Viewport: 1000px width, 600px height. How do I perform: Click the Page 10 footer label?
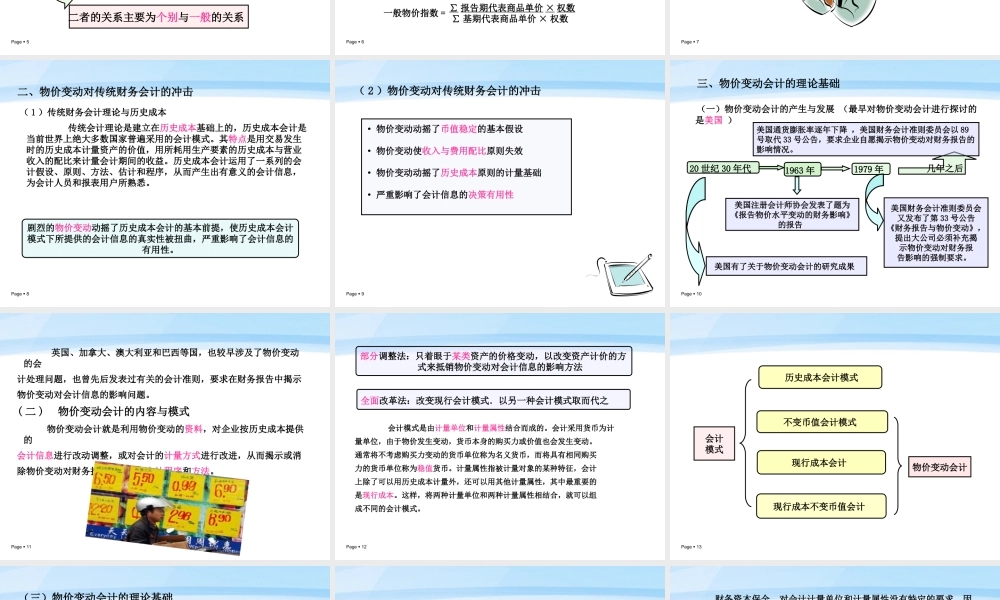click(689, 293)
